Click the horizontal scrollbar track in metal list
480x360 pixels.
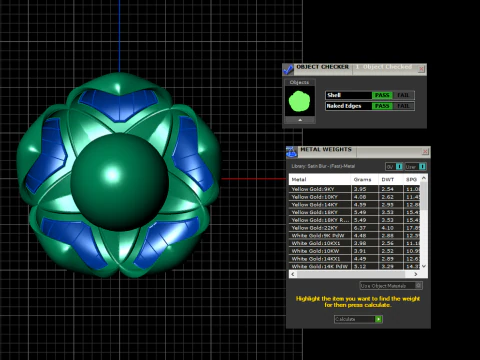coord(354,274)
